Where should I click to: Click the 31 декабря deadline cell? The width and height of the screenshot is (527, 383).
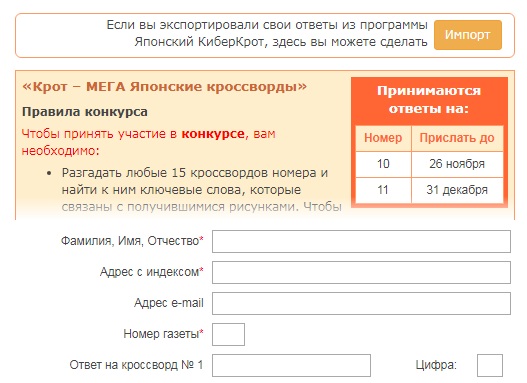pyautogui.click(x=457, y=190)
